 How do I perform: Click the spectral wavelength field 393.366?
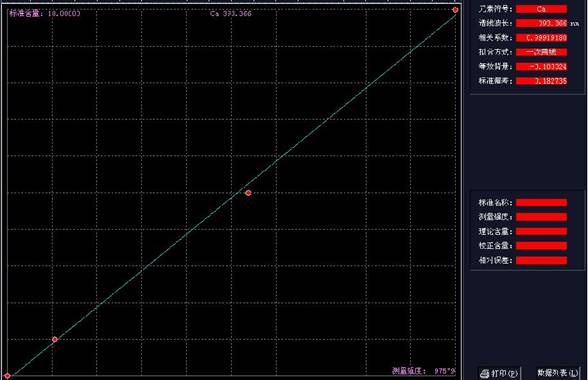click(x=541, y=23)
